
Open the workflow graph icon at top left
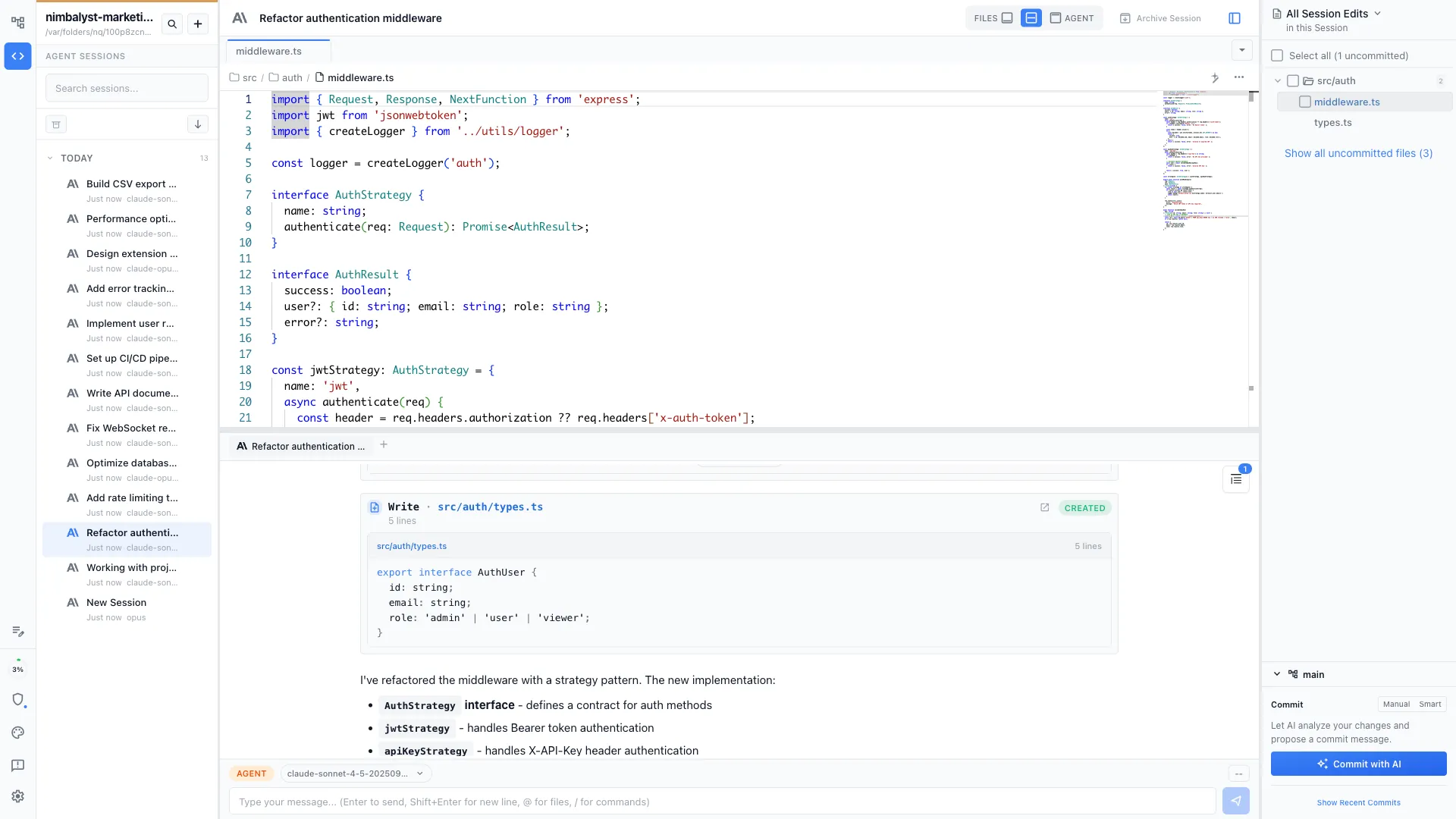coord(18,23)
